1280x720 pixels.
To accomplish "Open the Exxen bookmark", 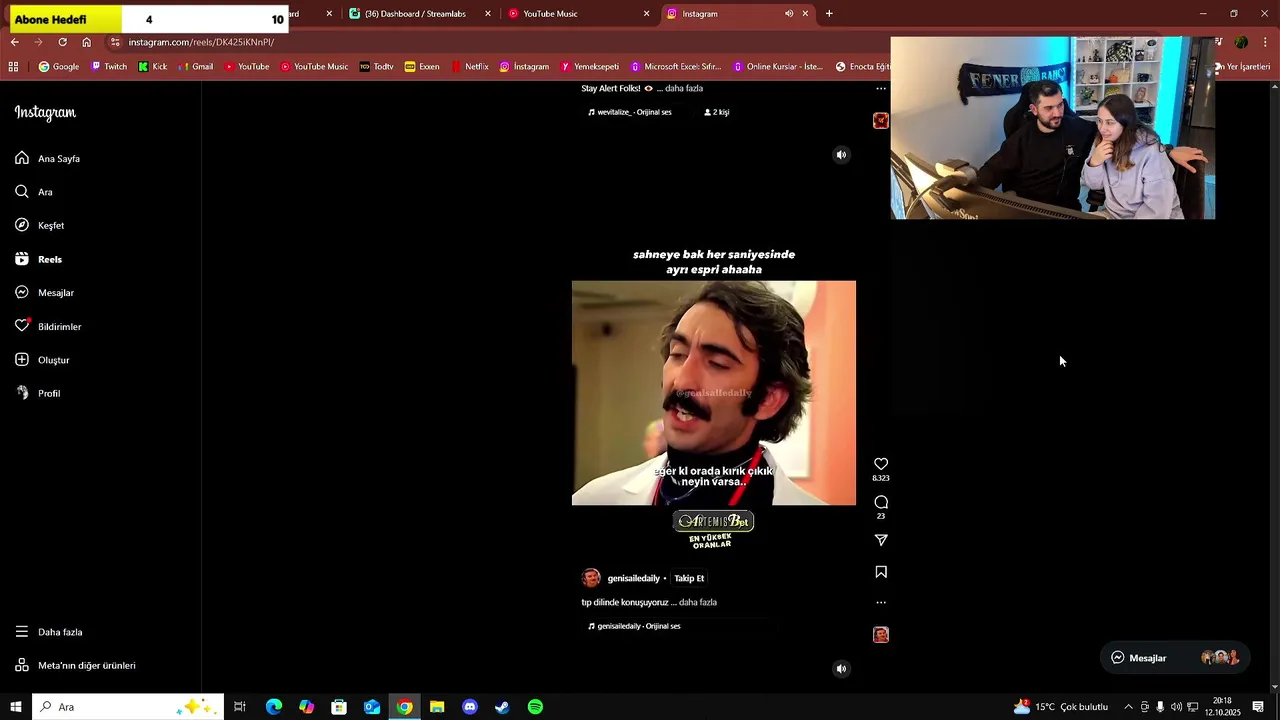I will [422, 67].
